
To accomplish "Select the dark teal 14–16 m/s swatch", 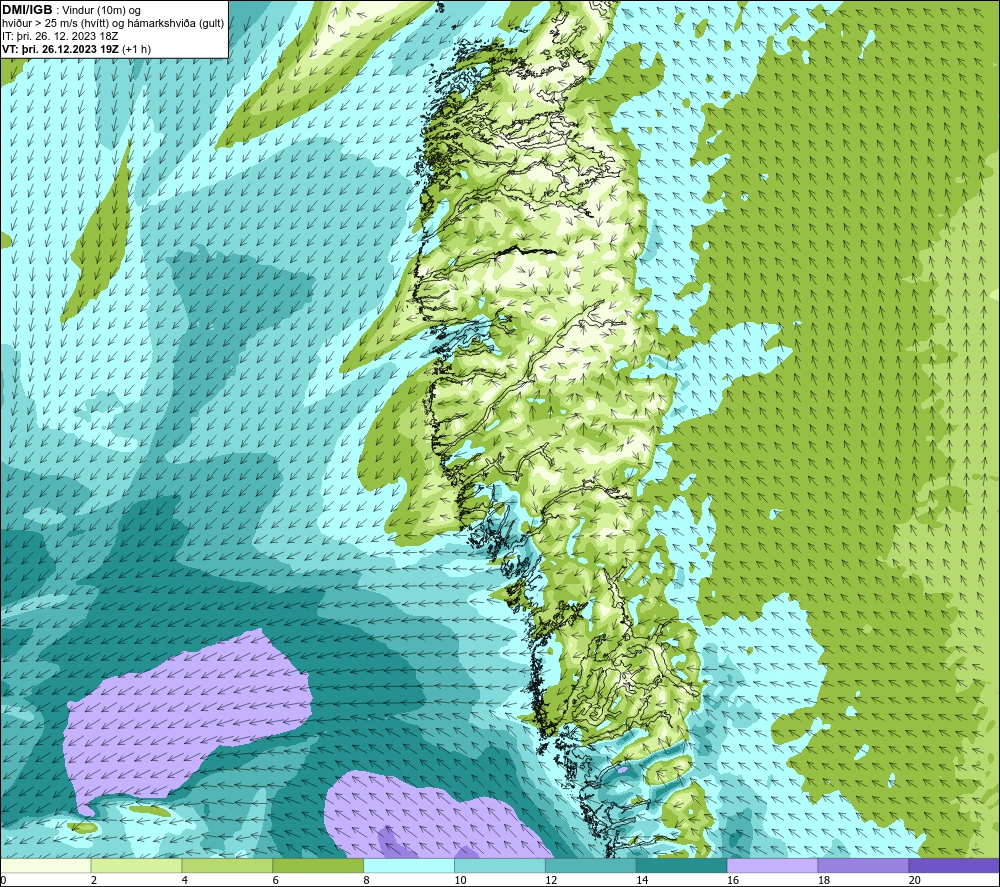I will [x=682, y=865].
